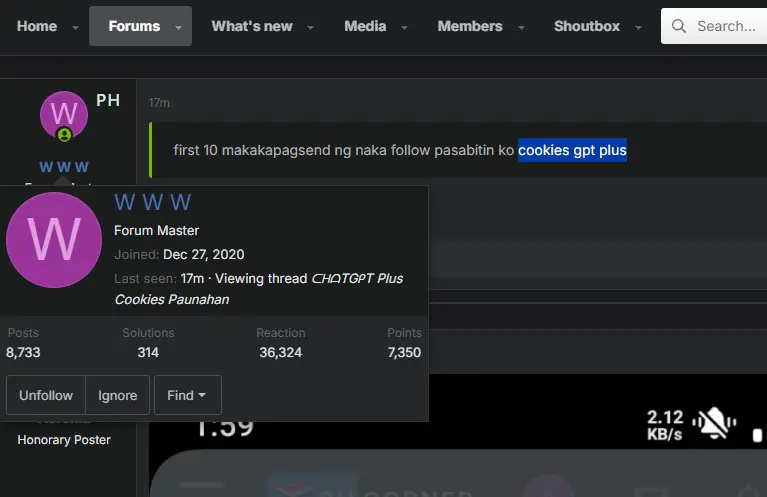Image resolution: width=767 pixels, height=497 pixels.
Task: Expand the Media dropdown arrow
Action: pos(404,27)
